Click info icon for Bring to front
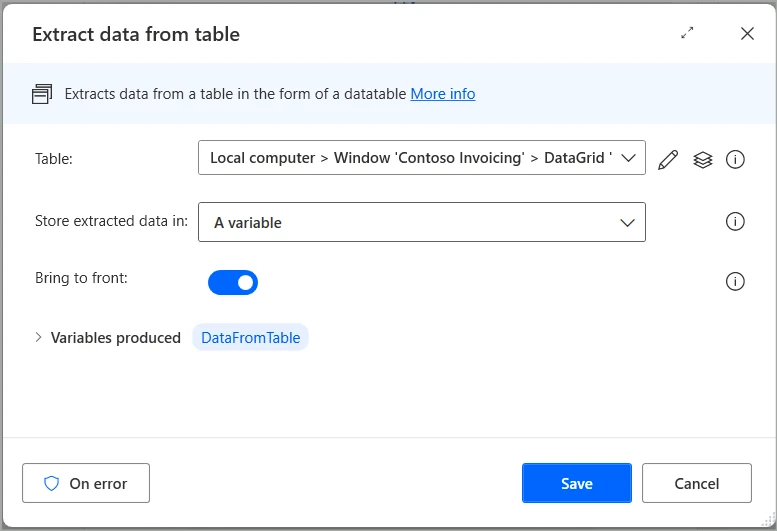Screen dimensions: 777x531 [735, 282]
